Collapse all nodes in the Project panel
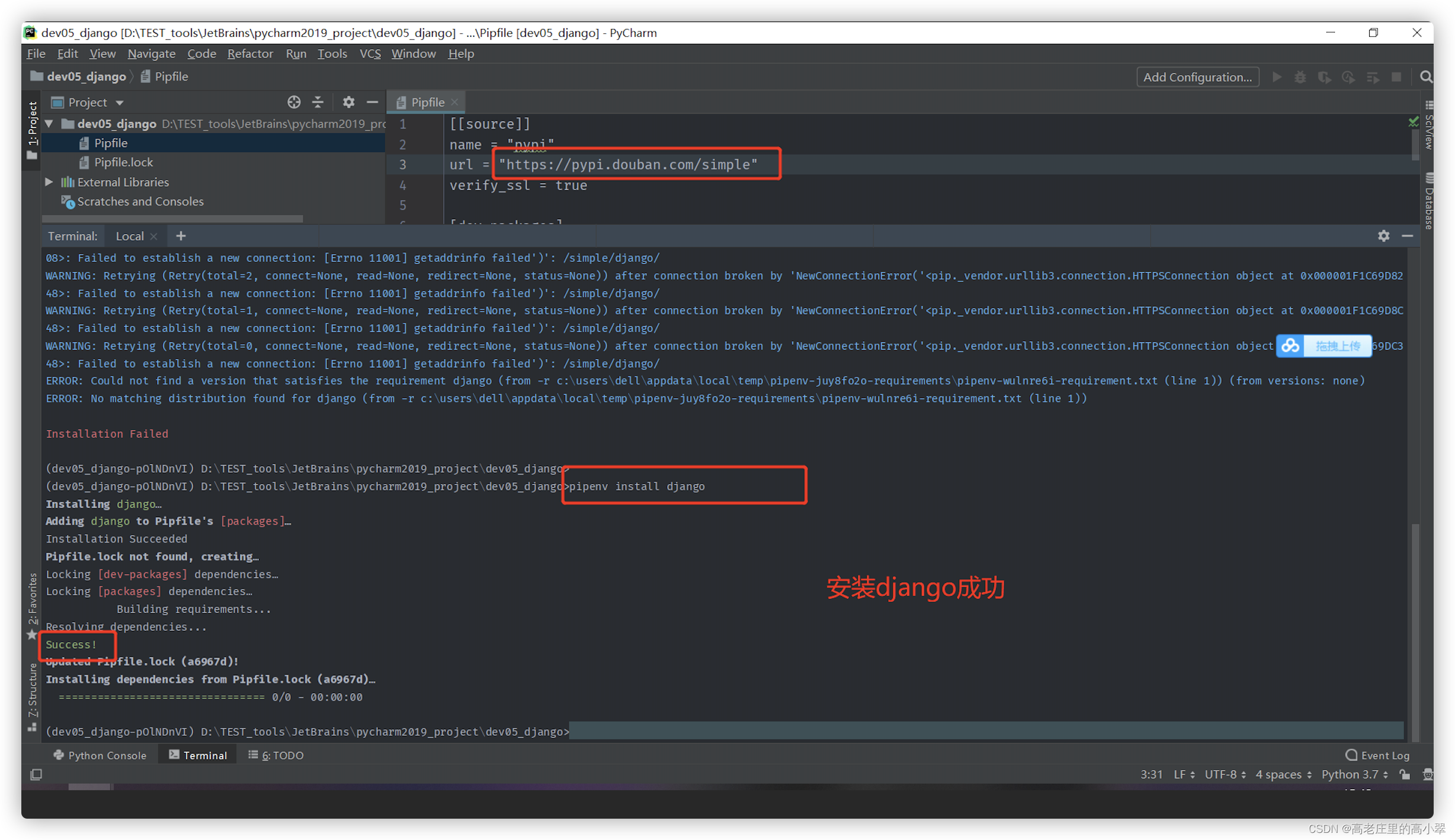Viewport: 1455px width, 840px height. tap(318, 102)
